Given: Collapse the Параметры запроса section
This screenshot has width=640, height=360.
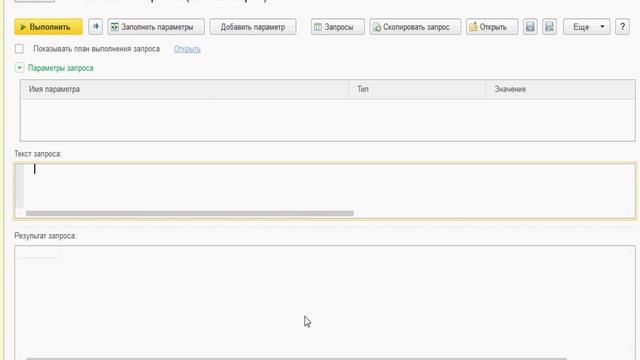Looking at the screenshot, I should coord(19,68).
